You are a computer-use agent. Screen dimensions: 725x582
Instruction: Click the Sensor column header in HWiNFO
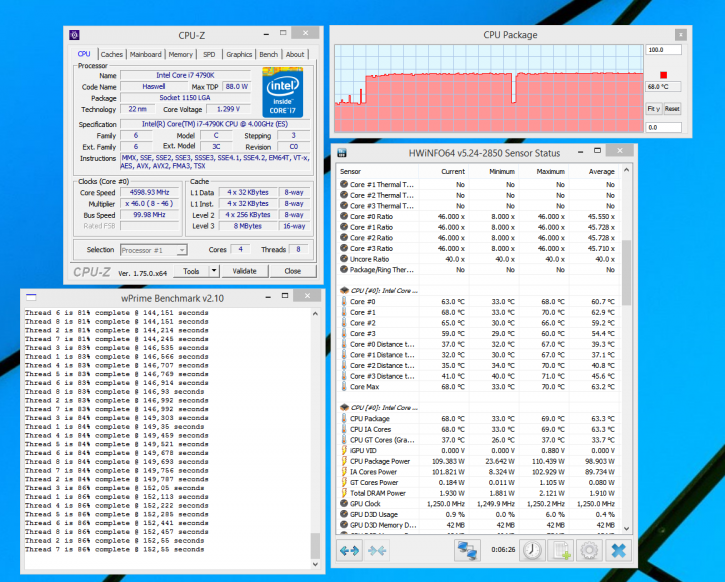coord(378,172)
